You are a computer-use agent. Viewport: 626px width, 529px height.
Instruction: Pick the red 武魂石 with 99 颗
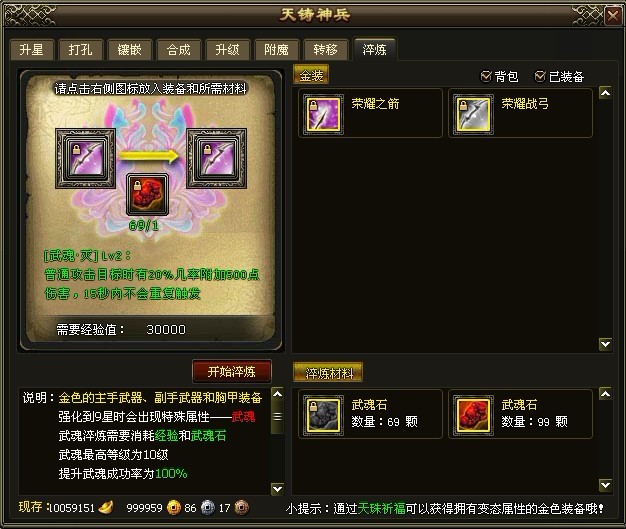473,415
